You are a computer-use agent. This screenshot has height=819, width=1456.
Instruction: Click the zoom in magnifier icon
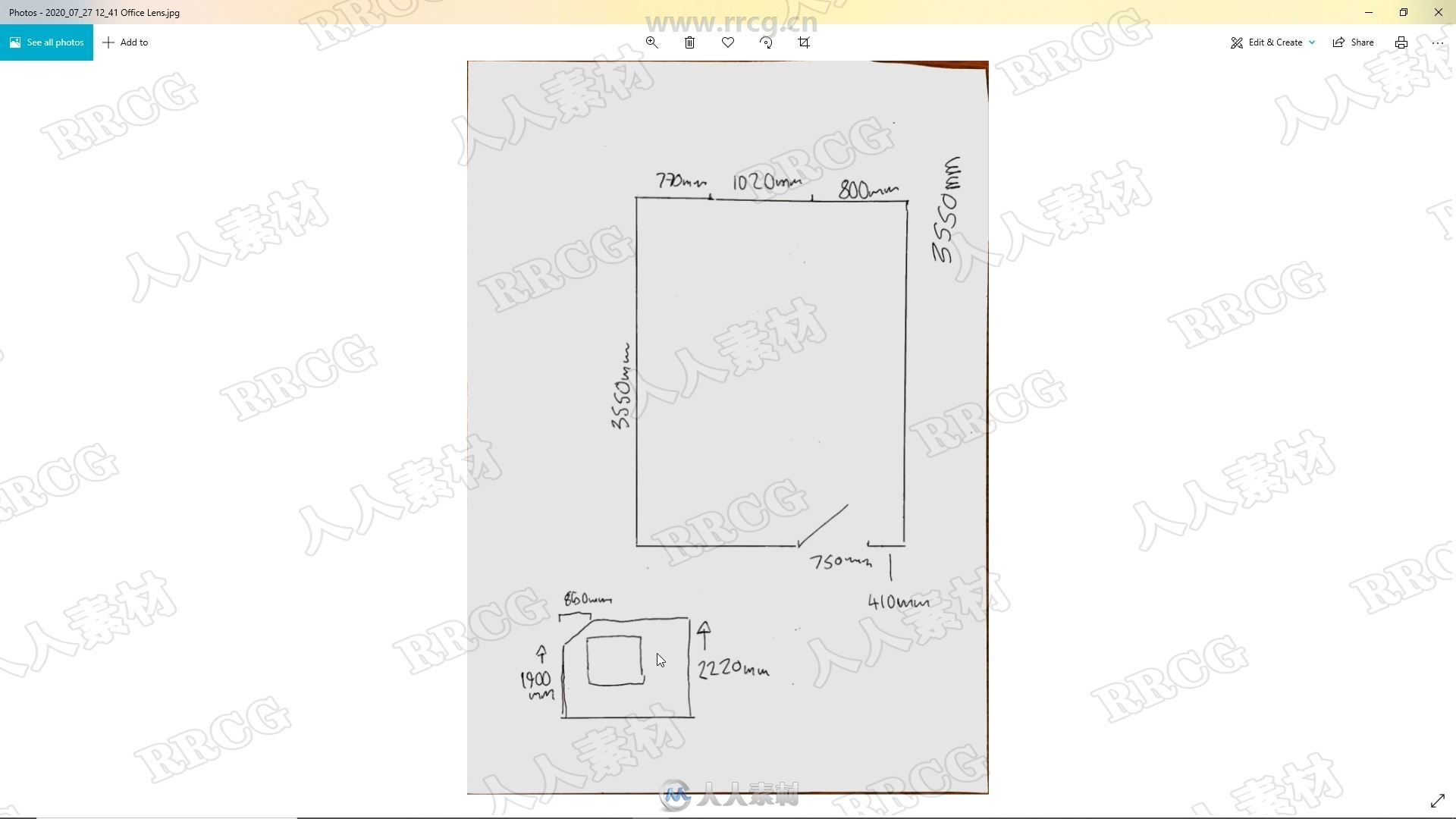[x=651, y=42]
